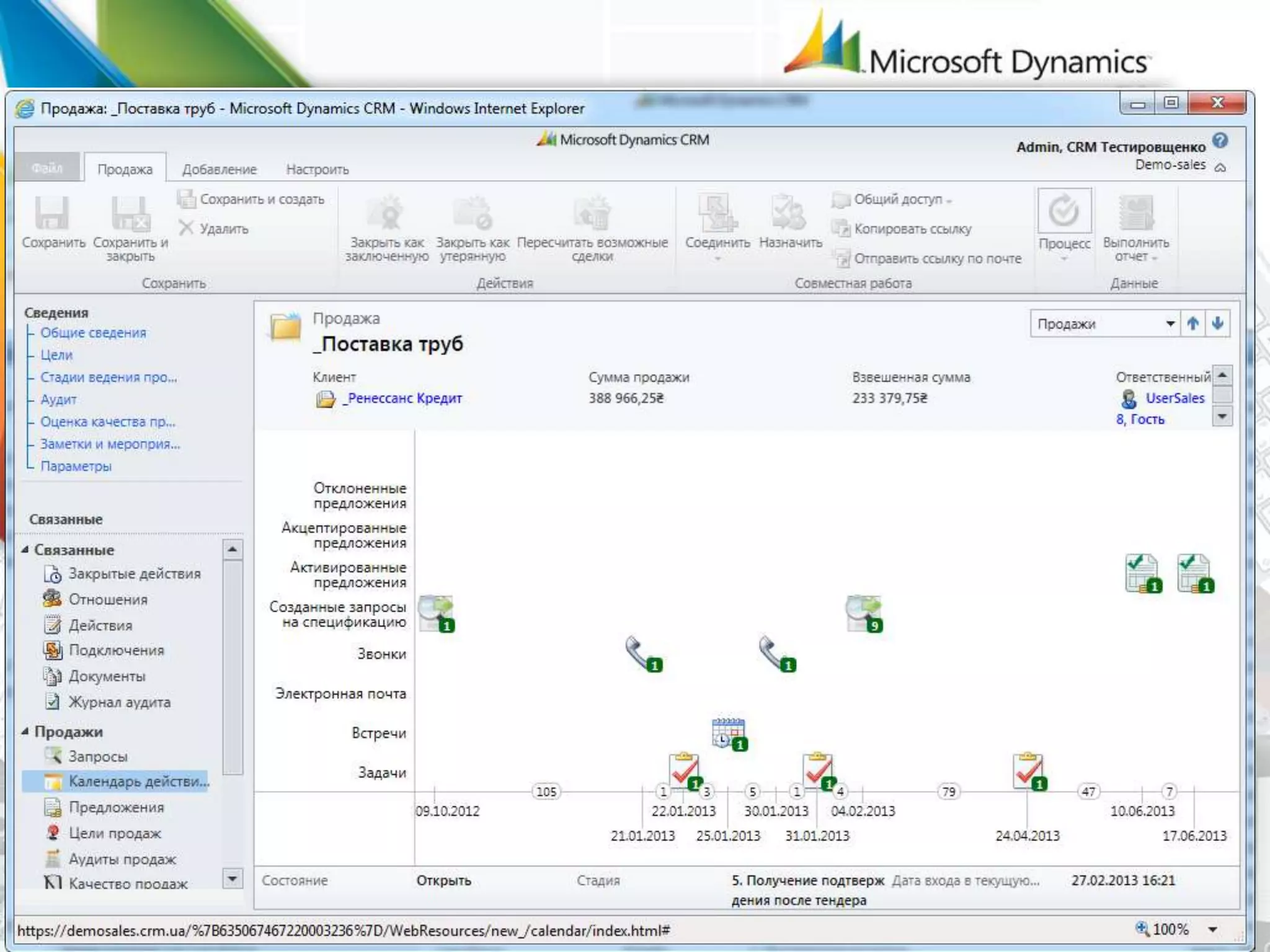Open the Help question mark icon
1270x952 pixels.
click(x=1220, y=141)
